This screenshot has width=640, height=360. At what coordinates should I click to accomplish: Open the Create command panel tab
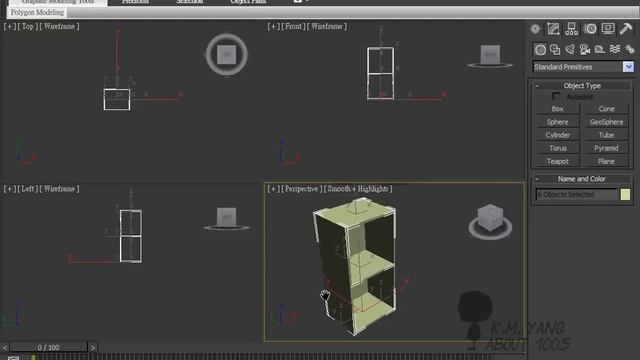(x=535, y=29)
